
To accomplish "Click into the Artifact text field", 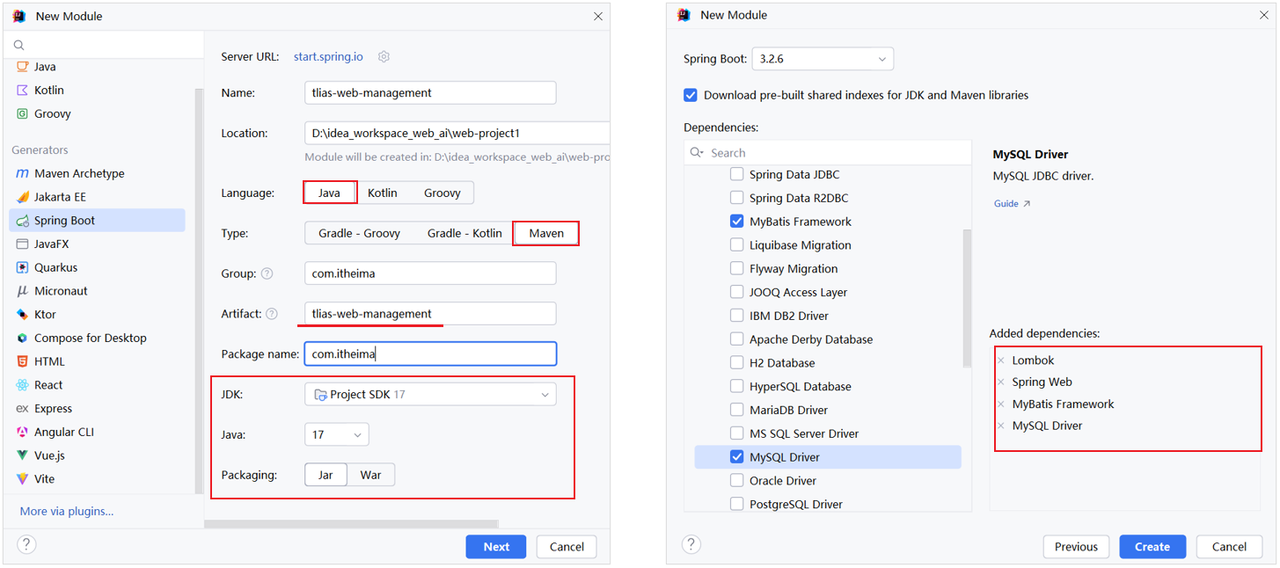I will coord(430,314).
